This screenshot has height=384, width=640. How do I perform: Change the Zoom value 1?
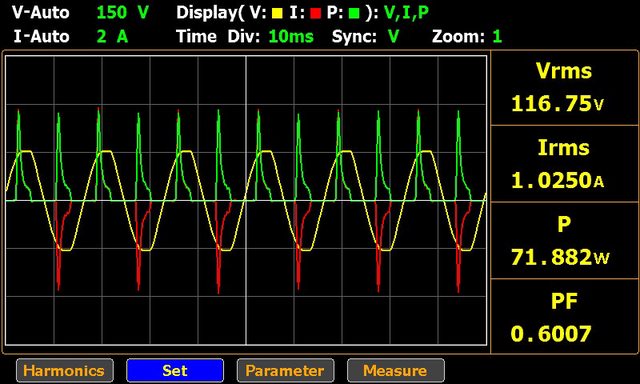497,37
